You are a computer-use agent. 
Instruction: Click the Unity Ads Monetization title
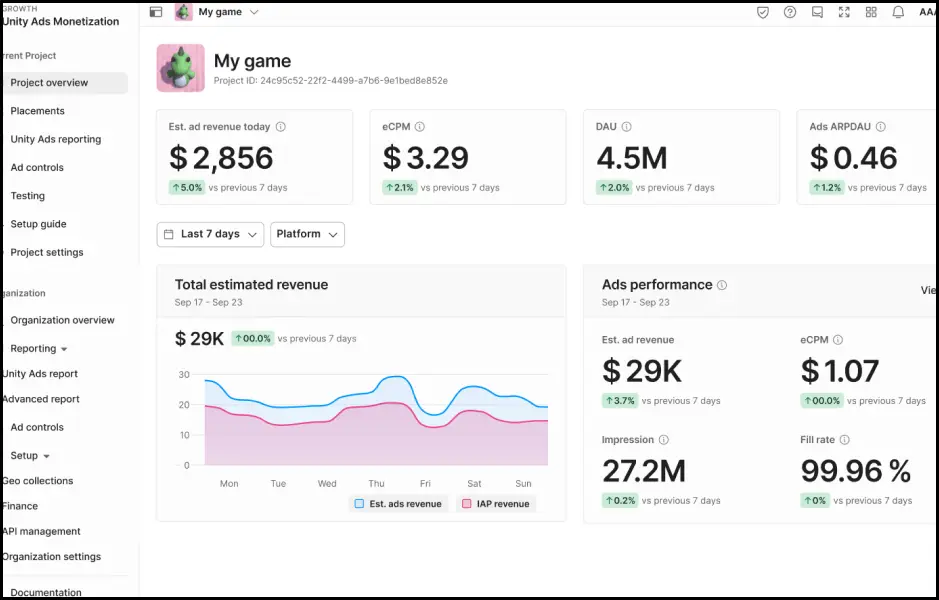click(60, 22)
